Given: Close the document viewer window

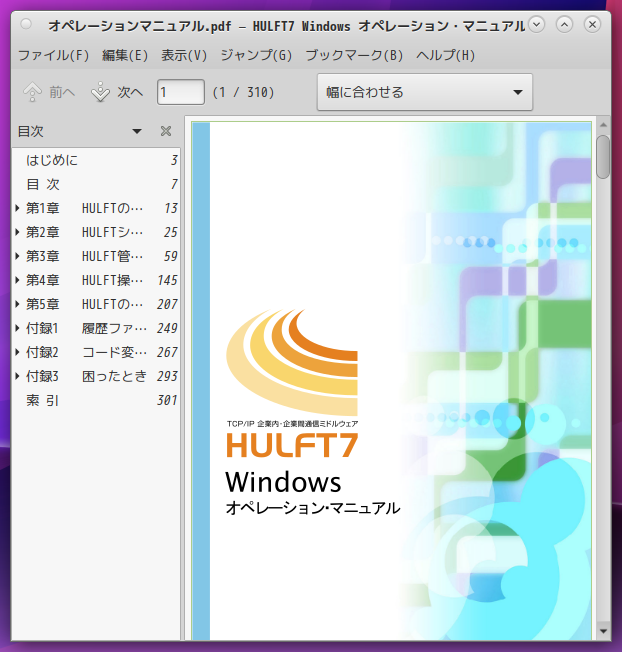Looking at the screenshot, I should 592,25.
